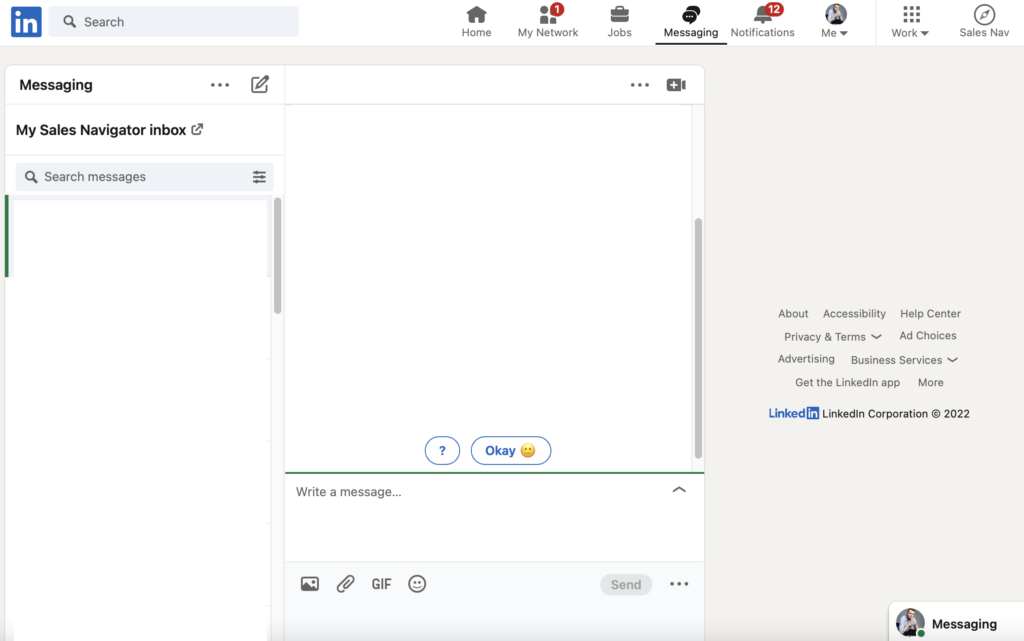
Task: Open the GIF picker
Action: 381,584
